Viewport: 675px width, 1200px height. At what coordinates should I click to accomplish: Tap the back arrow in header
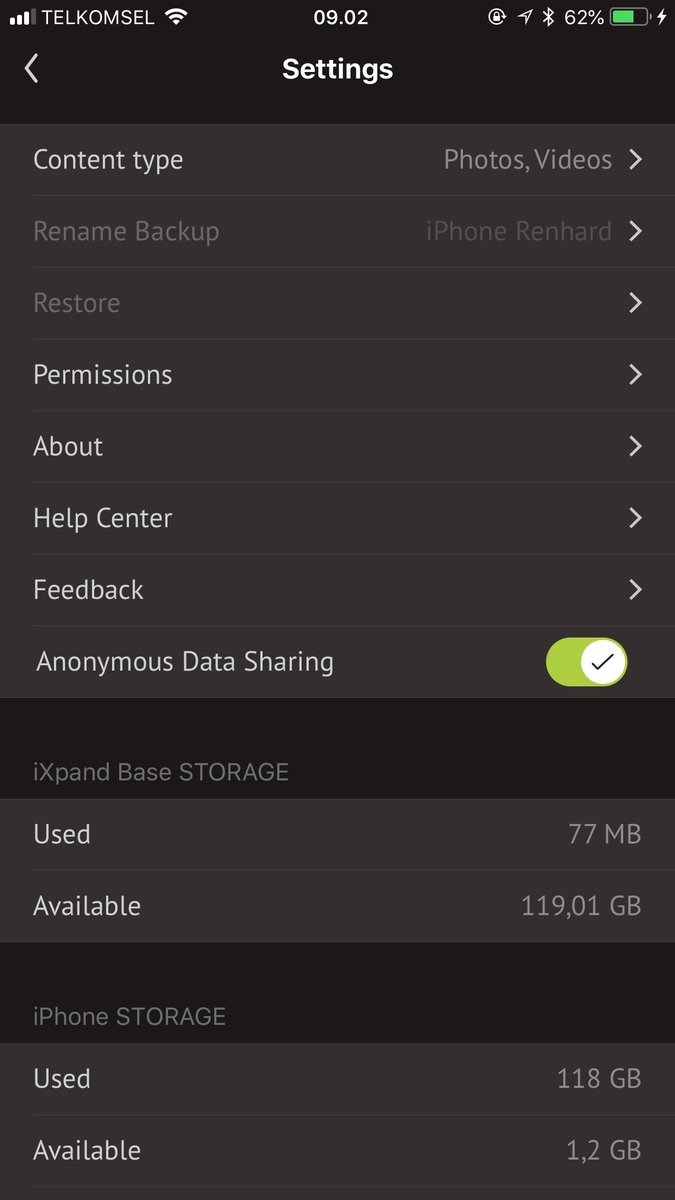(x=32, y=69)
